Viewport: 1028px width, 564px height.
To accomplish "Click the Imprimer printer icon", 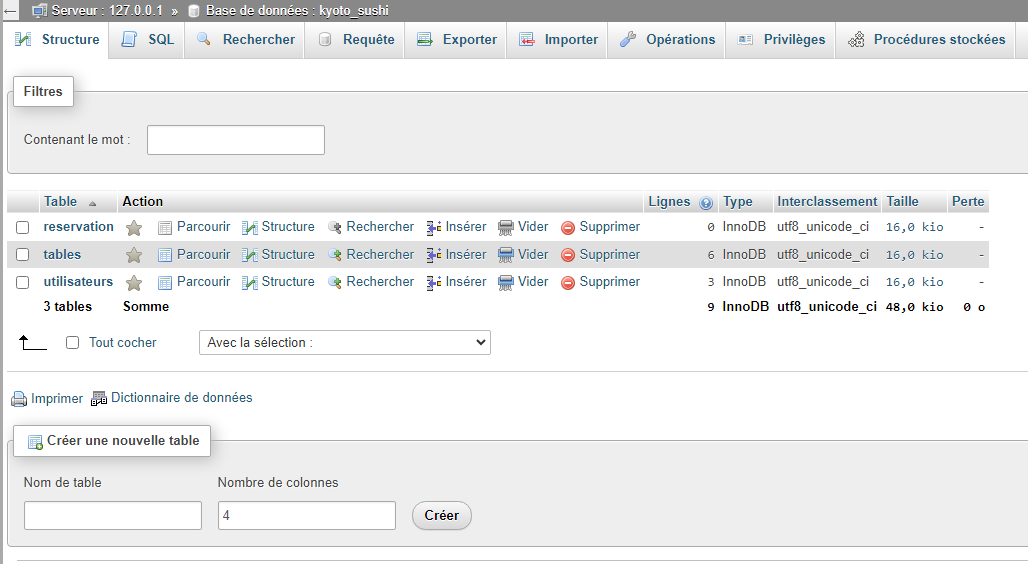I will [x=19, y=399].
